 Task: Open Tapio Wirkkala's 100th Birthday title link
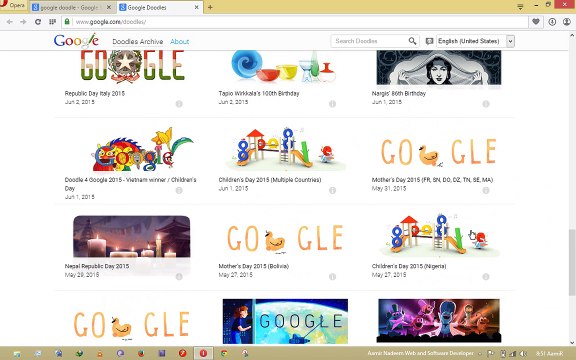pyautogui.click(x=259, y=93)
